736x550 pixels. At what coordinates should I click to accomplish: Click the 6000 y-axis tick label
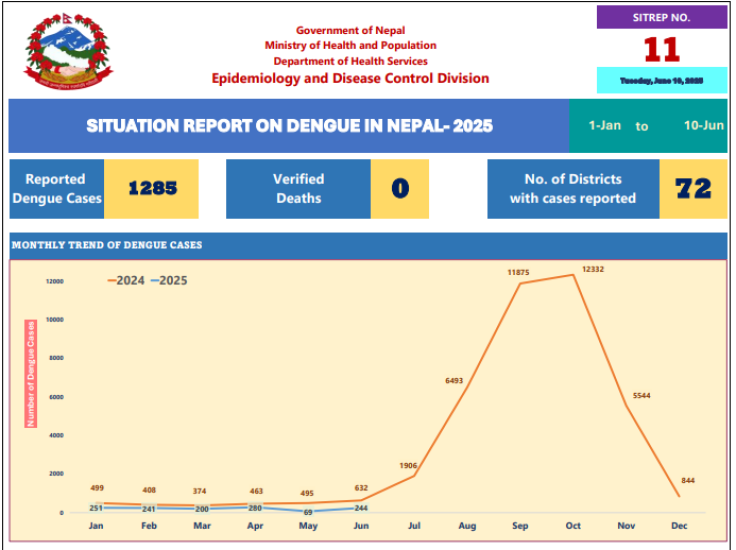56,397
